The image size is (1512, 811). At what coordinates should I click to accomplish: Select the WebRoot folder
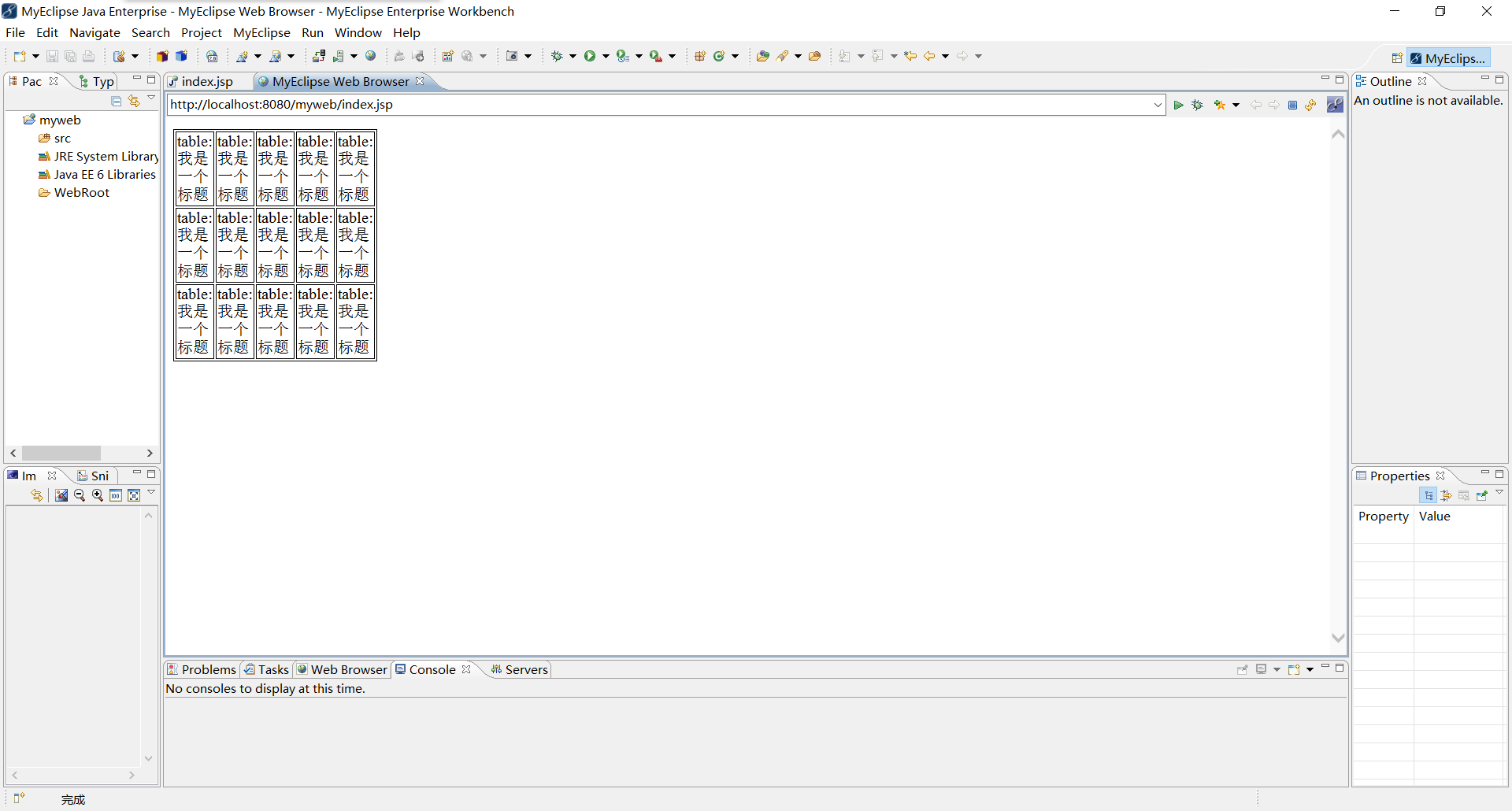point(74,192)
